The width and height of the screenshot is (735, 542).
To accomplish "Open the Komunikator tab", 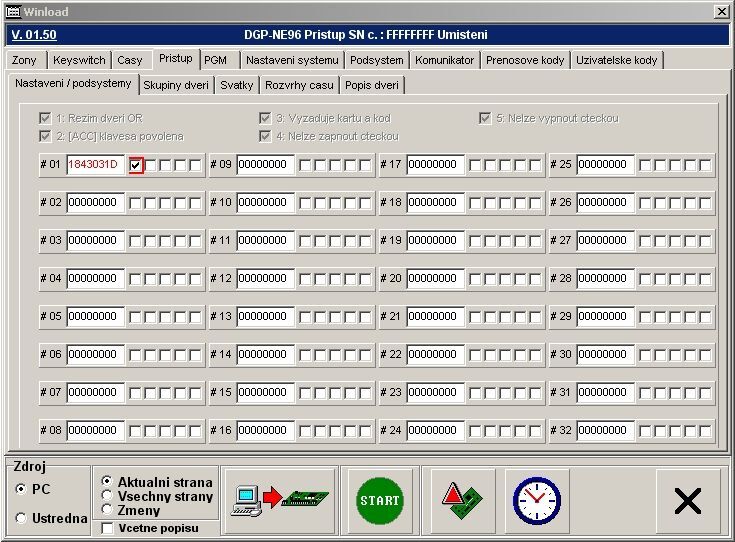I will click(x=444, y=60).
